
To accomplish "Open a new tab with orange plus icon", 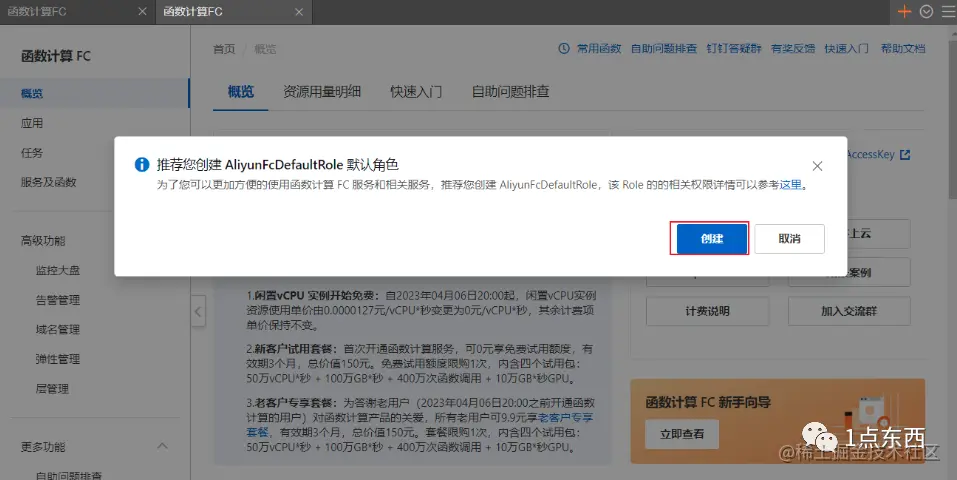I will [x=904, y=12].
